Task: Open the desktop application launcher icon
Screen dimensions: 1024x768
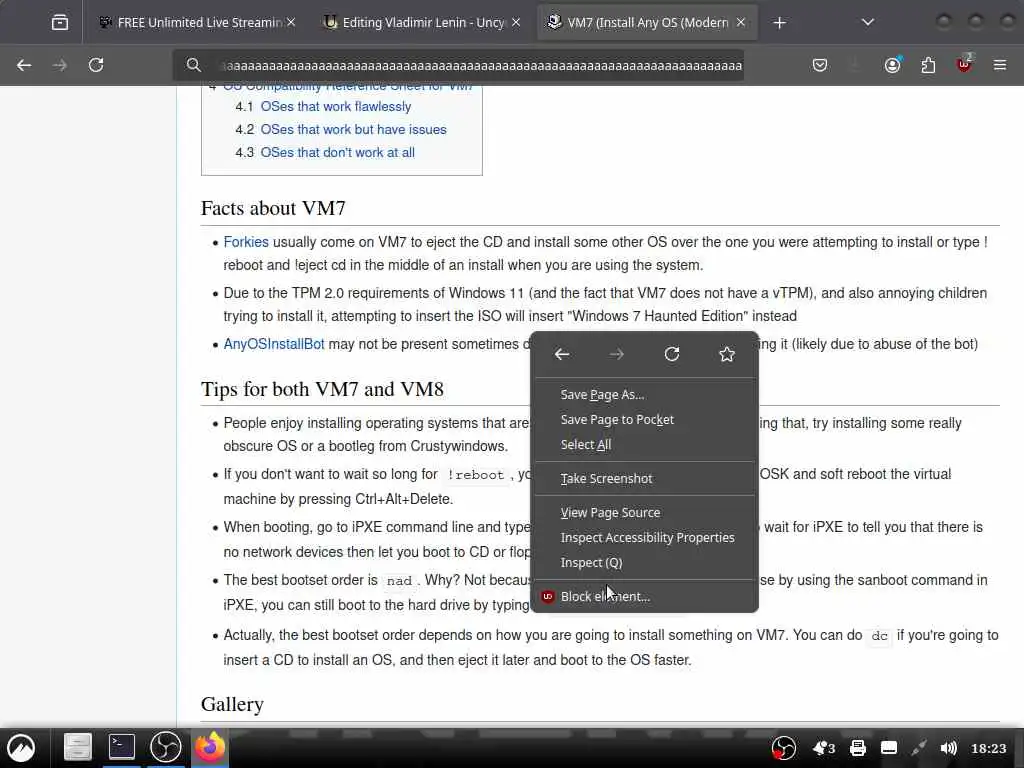Action: [21, 747]
